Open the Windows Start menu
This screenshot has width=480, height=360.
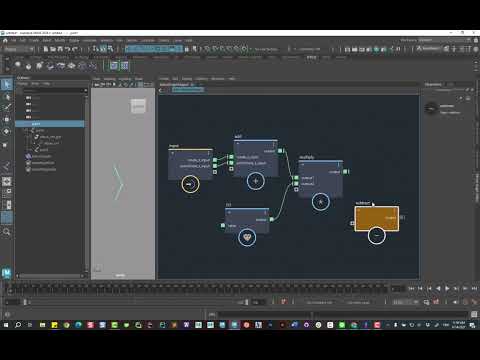pyautogui.click(x=6, y=324)
